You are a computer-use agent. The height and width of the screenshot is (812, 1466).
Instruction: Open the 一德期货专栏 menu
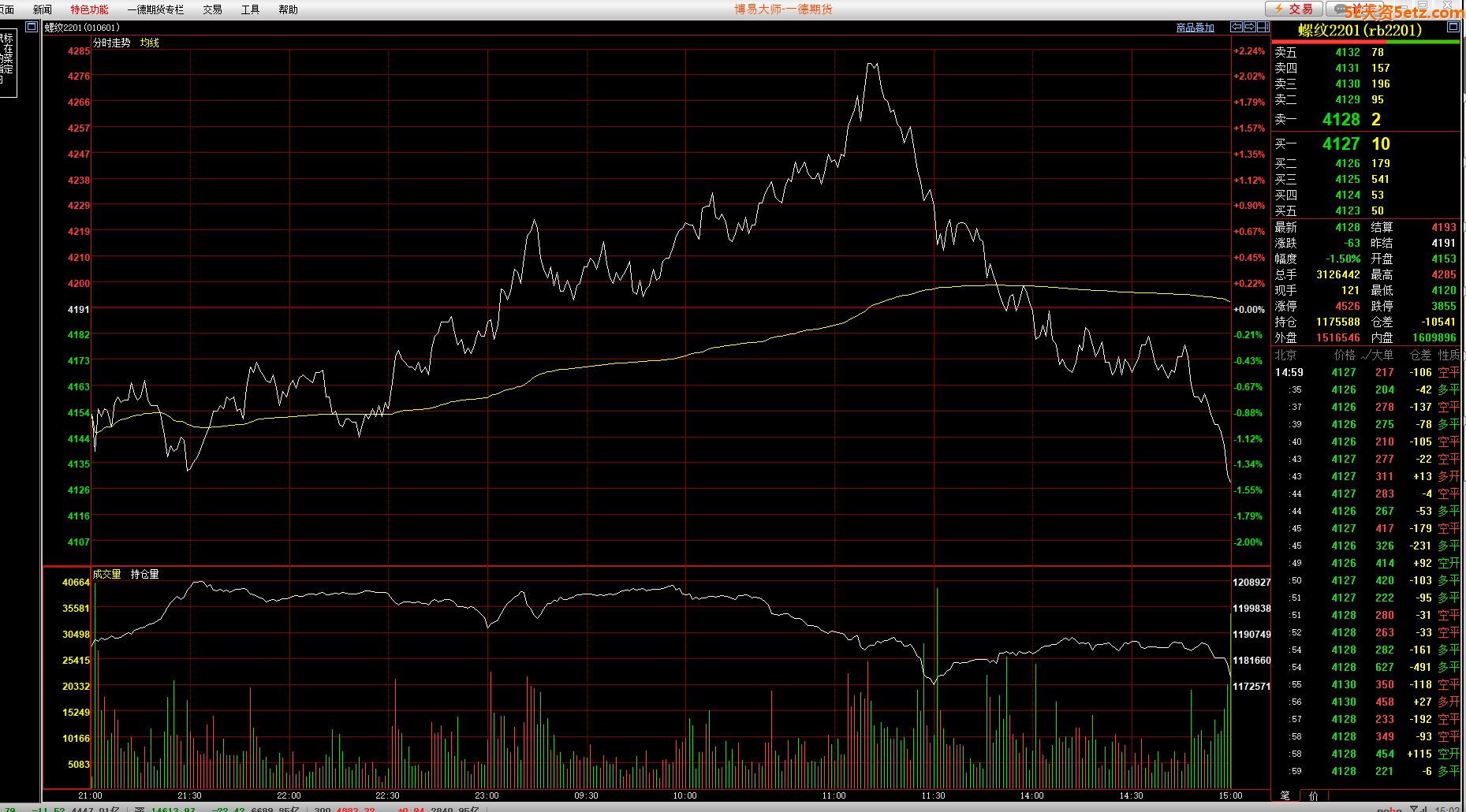pyautogui.click(x=155, y=9)
